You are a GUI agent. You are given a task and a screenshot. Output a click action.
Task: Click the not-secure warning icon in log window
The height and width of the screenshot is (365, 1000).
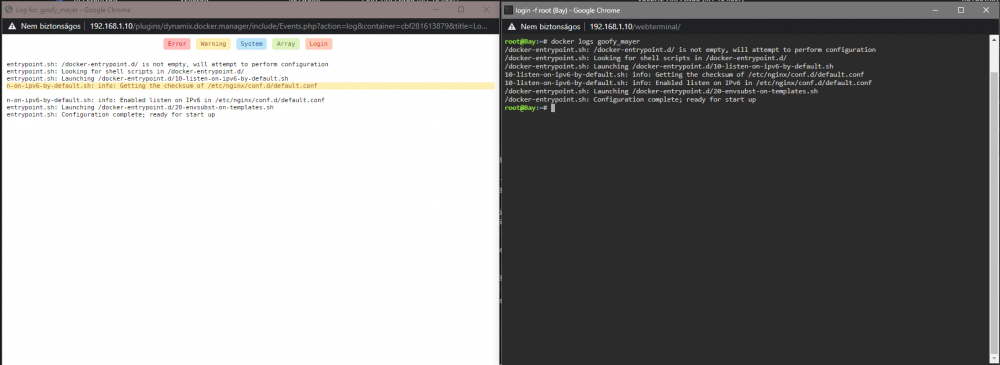click(11, 27)
